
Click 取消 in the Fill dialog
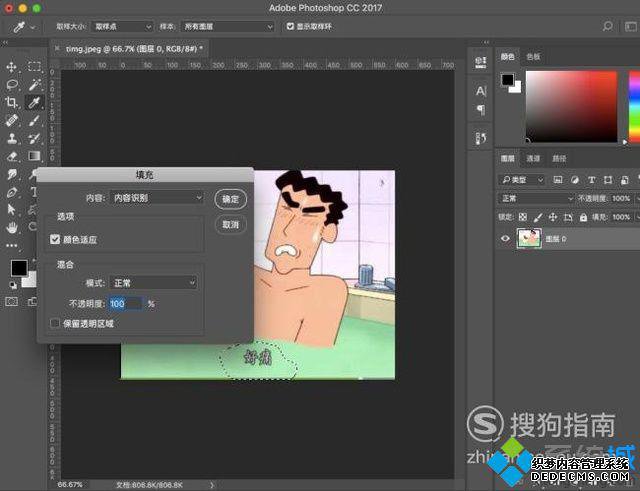pos(230,224)
